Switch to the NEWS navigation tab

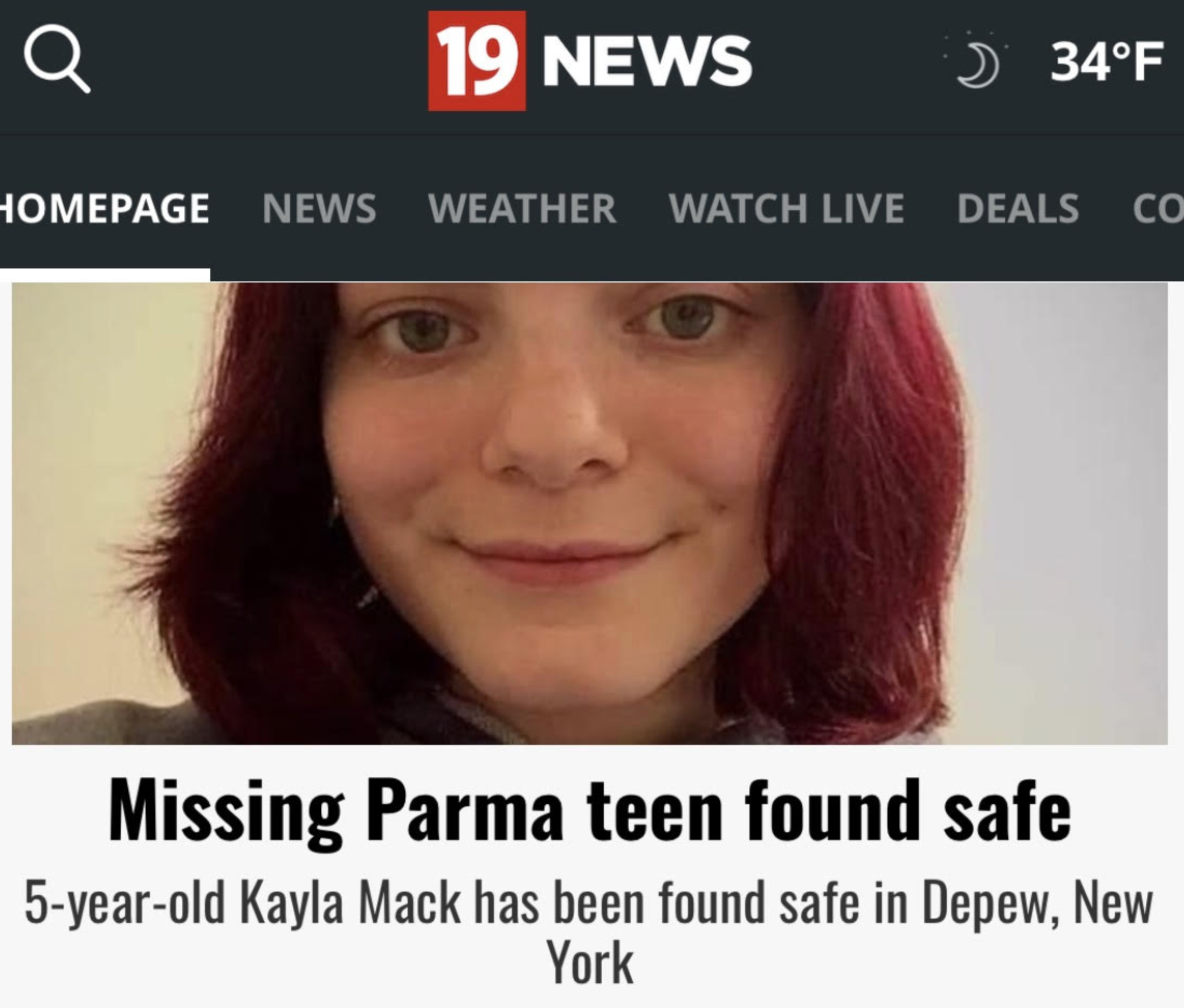point(319,208)
